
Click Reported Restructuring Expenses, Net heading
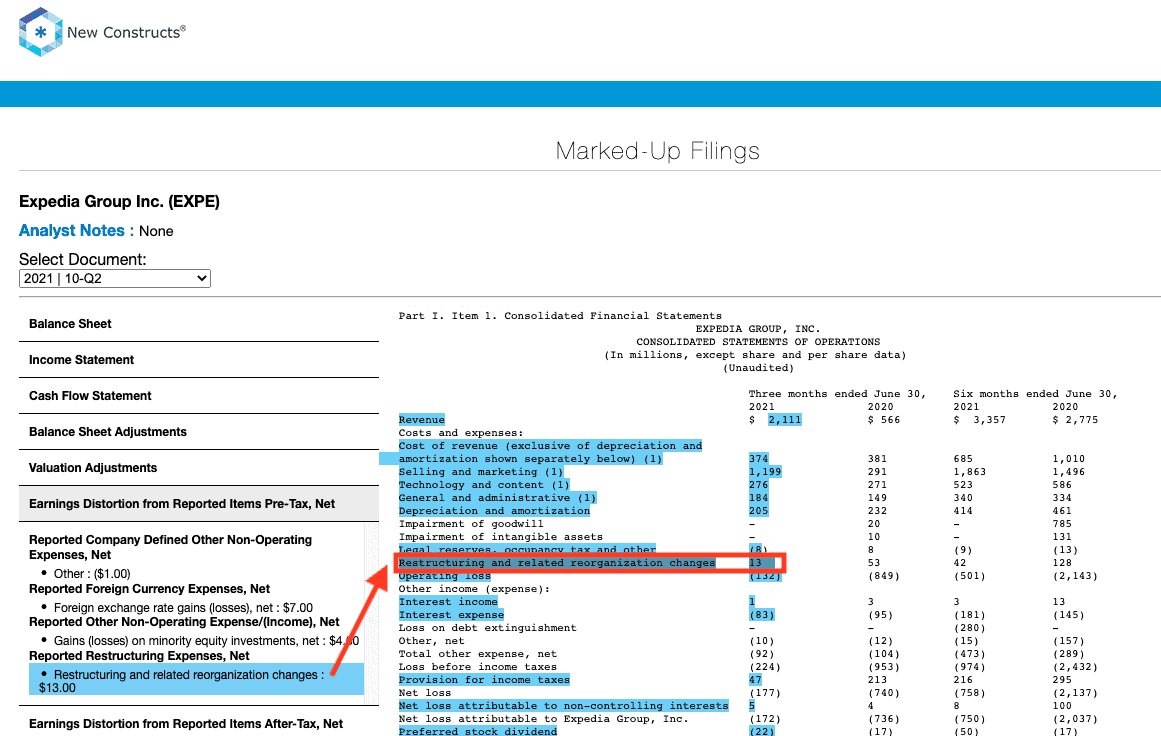[139, 656]
